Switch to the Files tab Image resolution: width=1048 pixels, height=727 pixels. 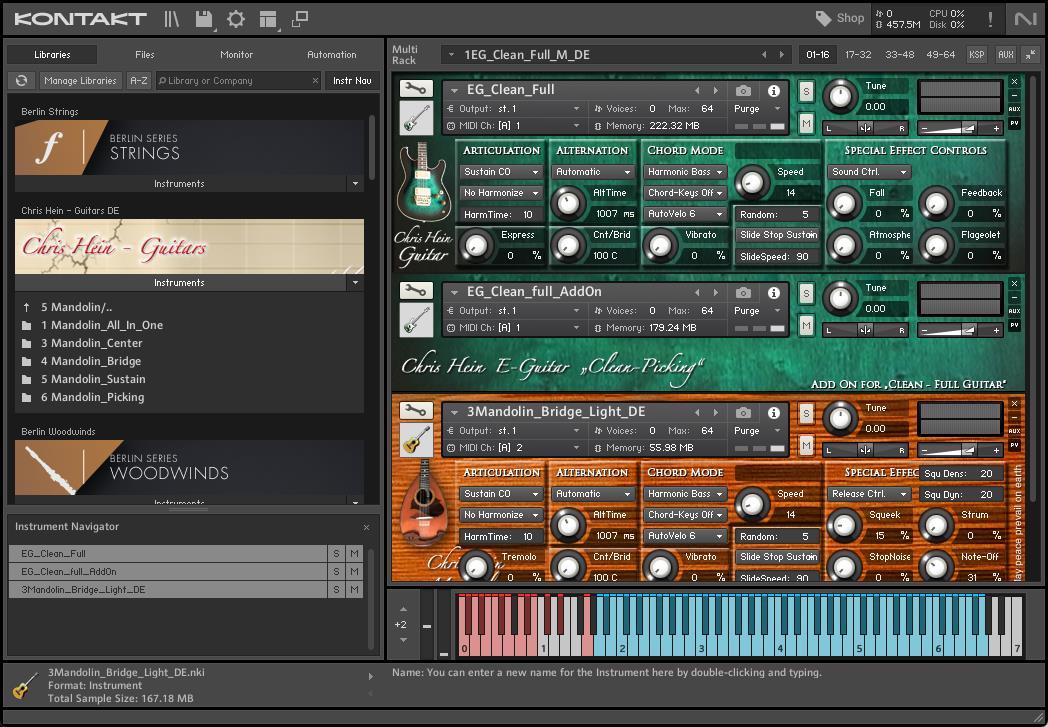(x=144, y=55)
